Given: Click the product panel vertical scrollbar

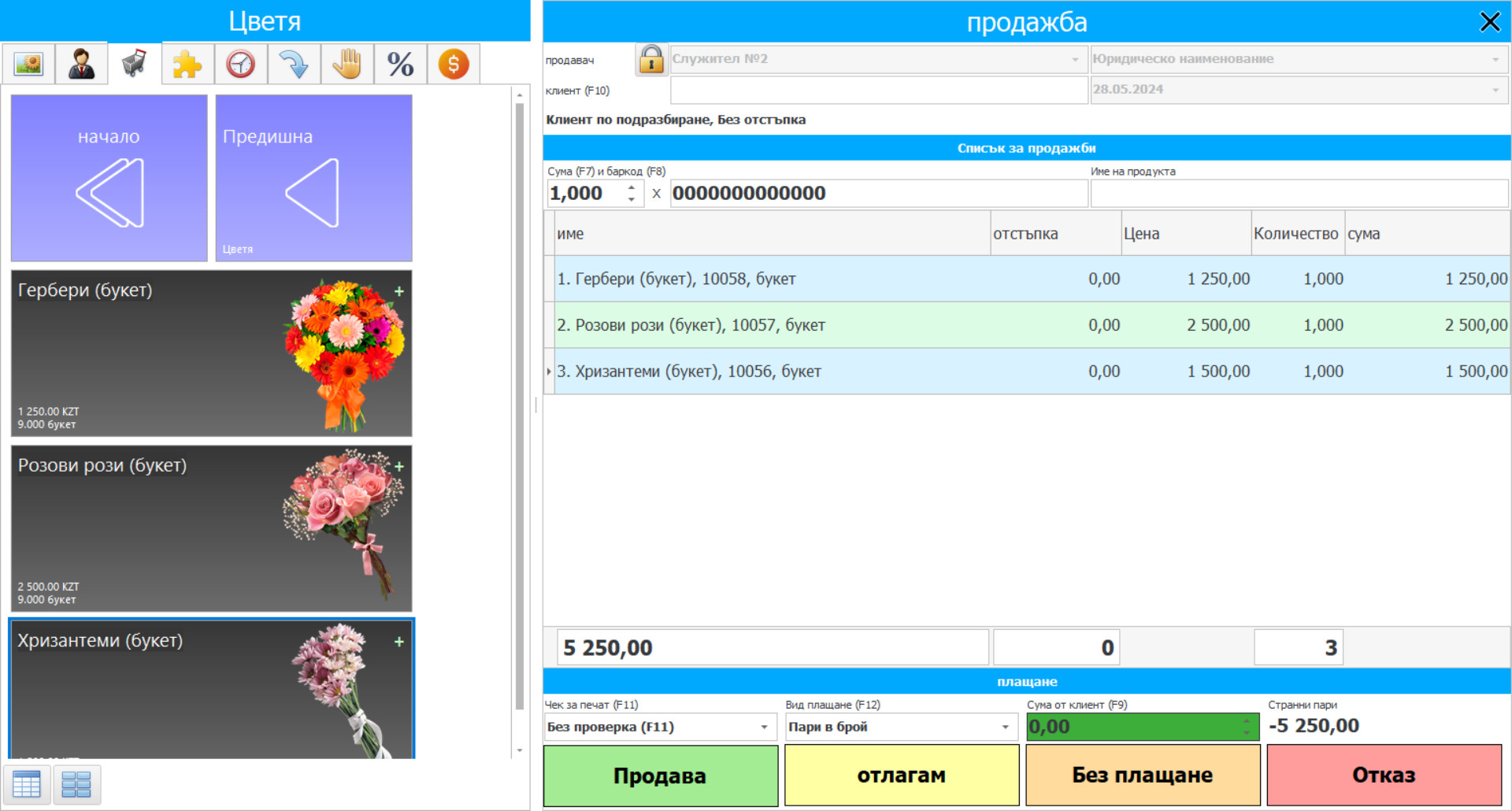Looking at the screenshot, I should (520, 405).
